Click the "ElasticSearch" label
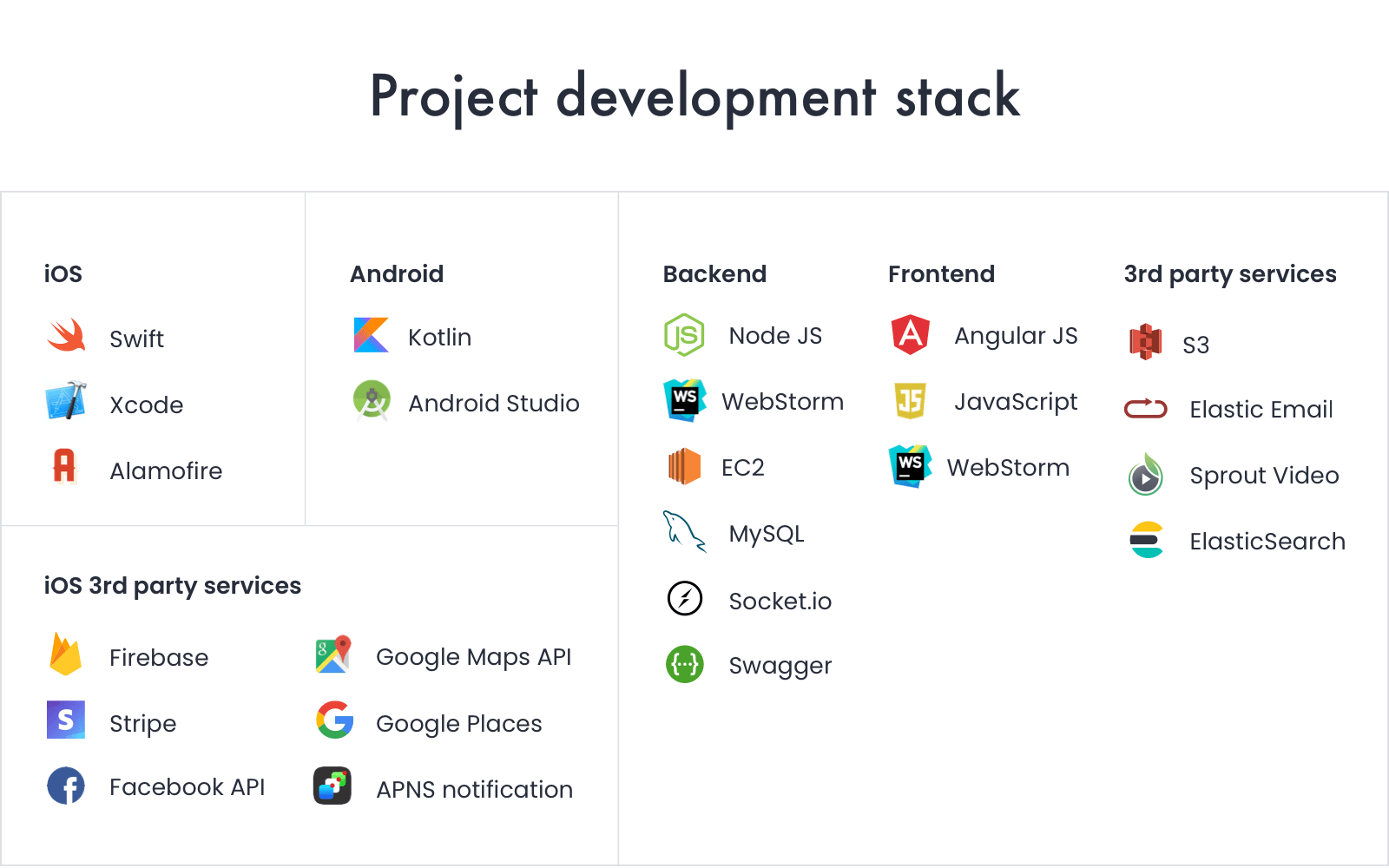 click(x=1267, y=541)
